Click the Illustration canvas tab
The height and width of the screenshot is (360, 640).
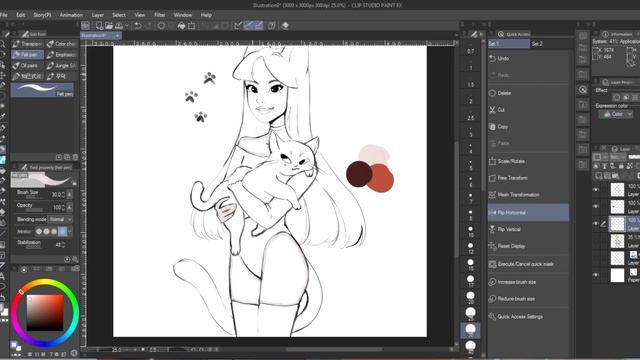(x=100, y=36)
